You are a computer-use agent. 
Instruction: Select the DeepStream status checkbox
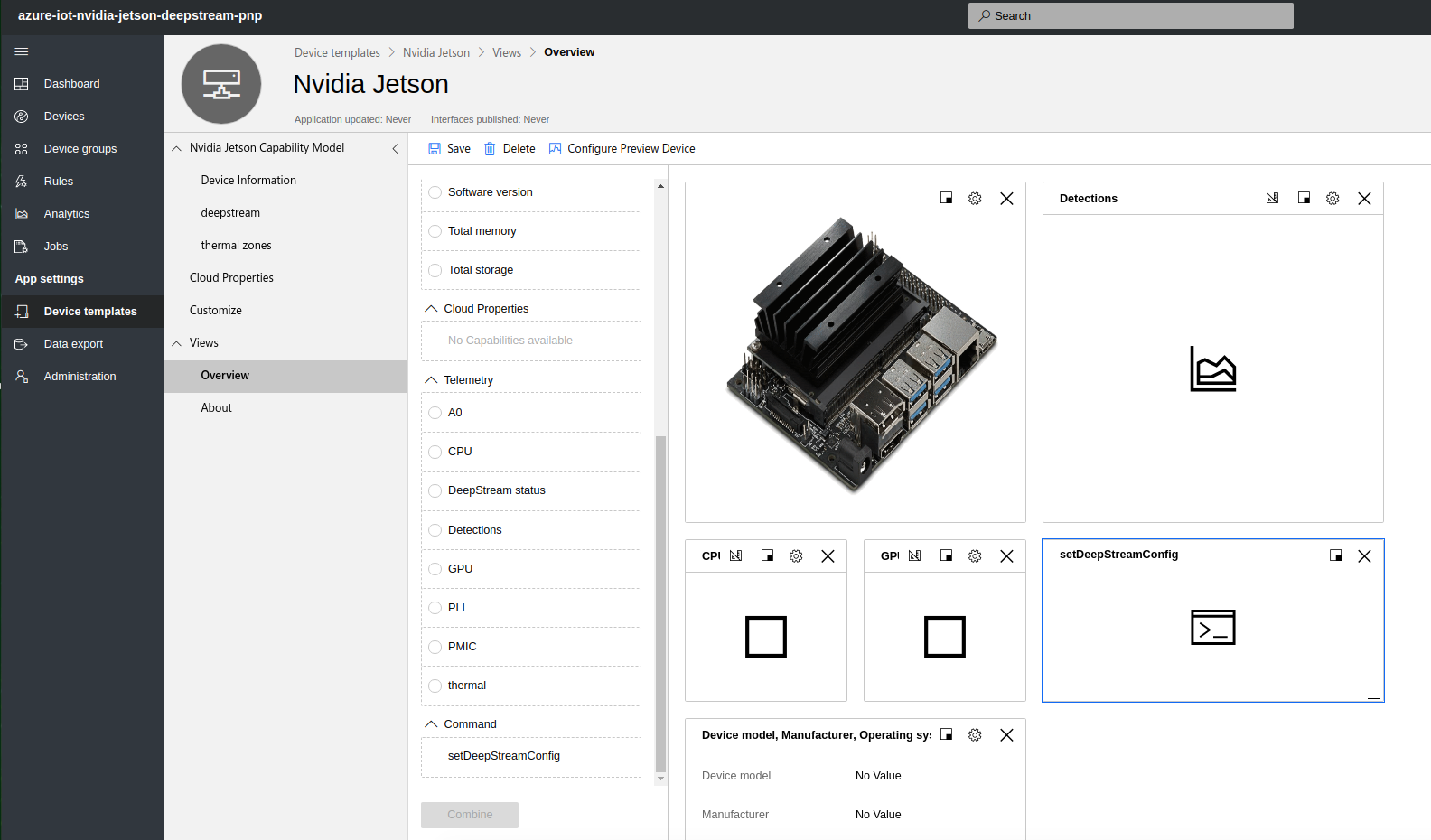[435, 490]
